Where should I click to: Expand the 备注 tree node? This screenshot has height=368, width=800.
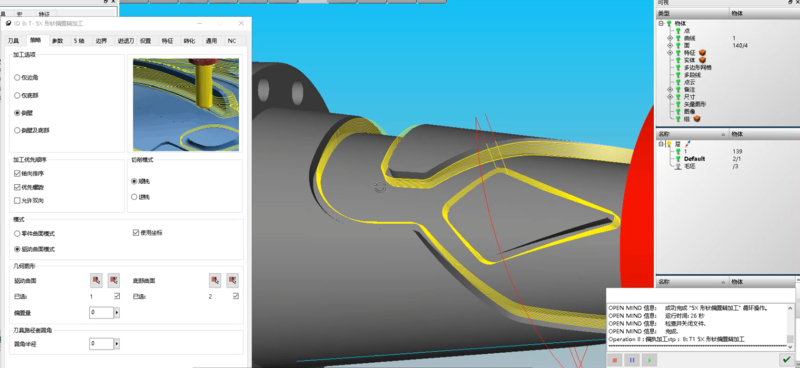(670, 89)
